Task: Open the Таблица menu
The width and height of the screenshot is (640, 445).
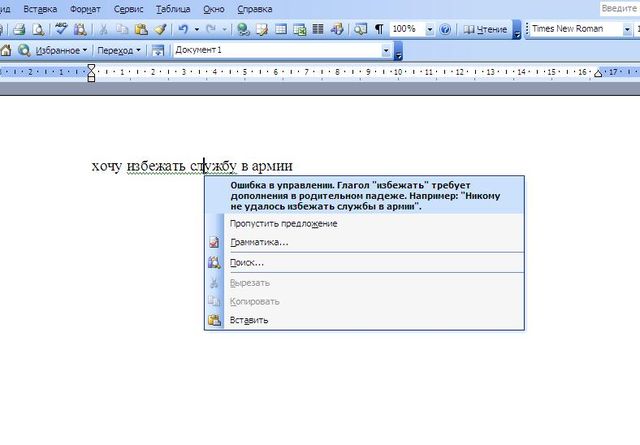Action: 171,8
